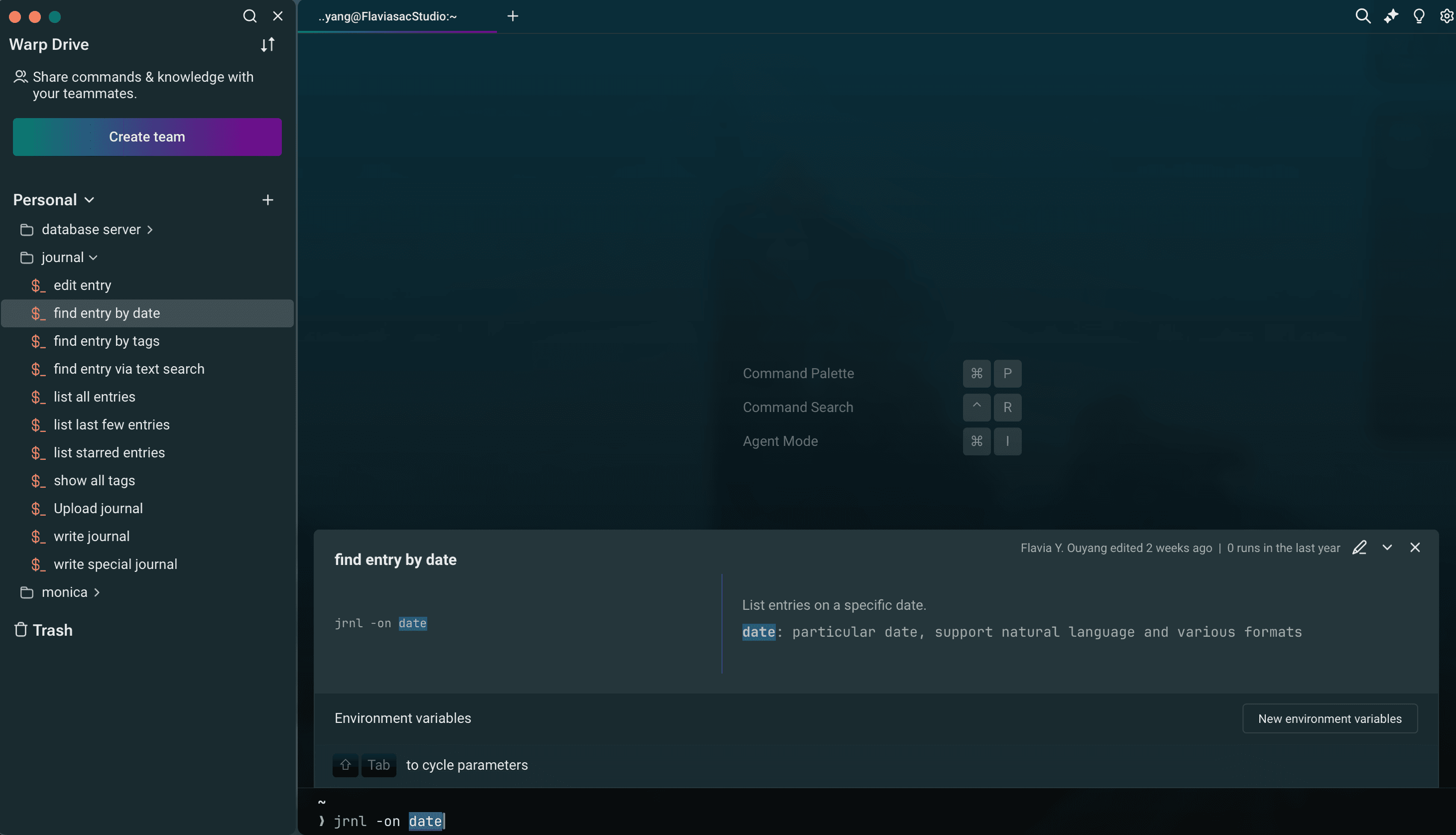The width and height of the screenshot is (1456, 835).
Task: Click the expand chevron on find entry
Action: [x=1387, y=548]
